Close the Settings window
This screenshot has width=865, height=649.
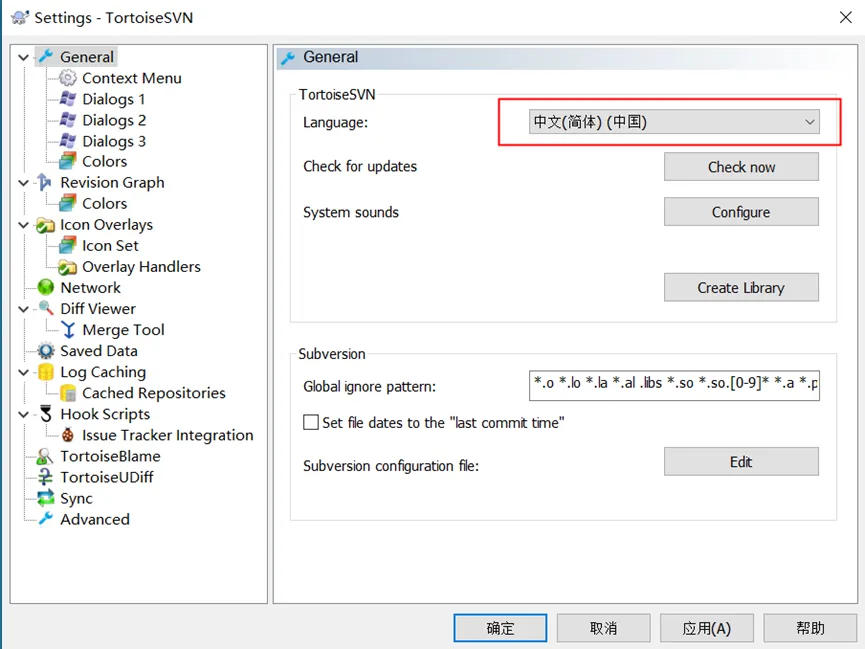pos(845,17)
